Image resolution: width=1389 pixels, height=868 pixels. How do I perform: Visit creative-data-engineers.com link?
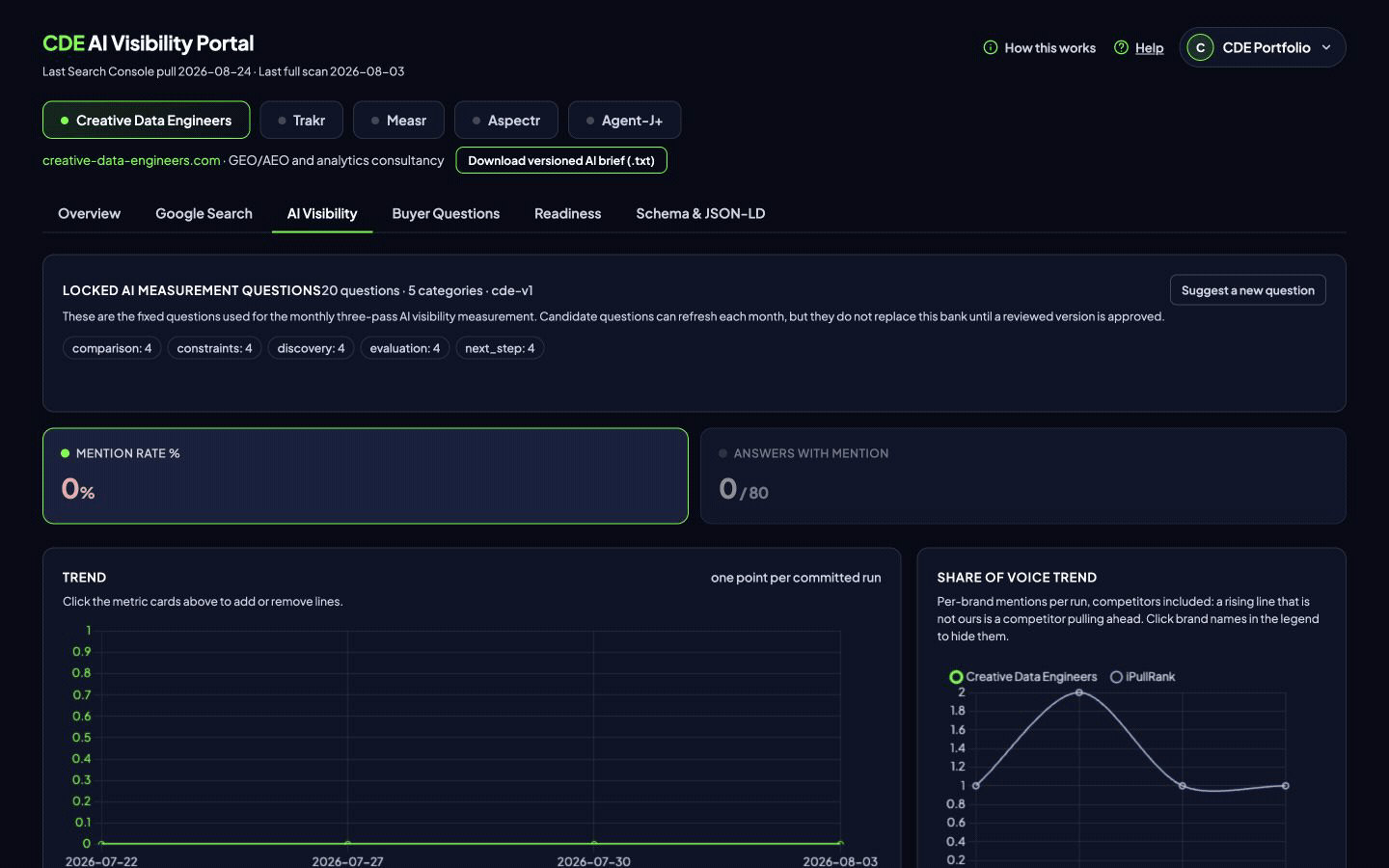pyautogui.click(x=131, y=160)
